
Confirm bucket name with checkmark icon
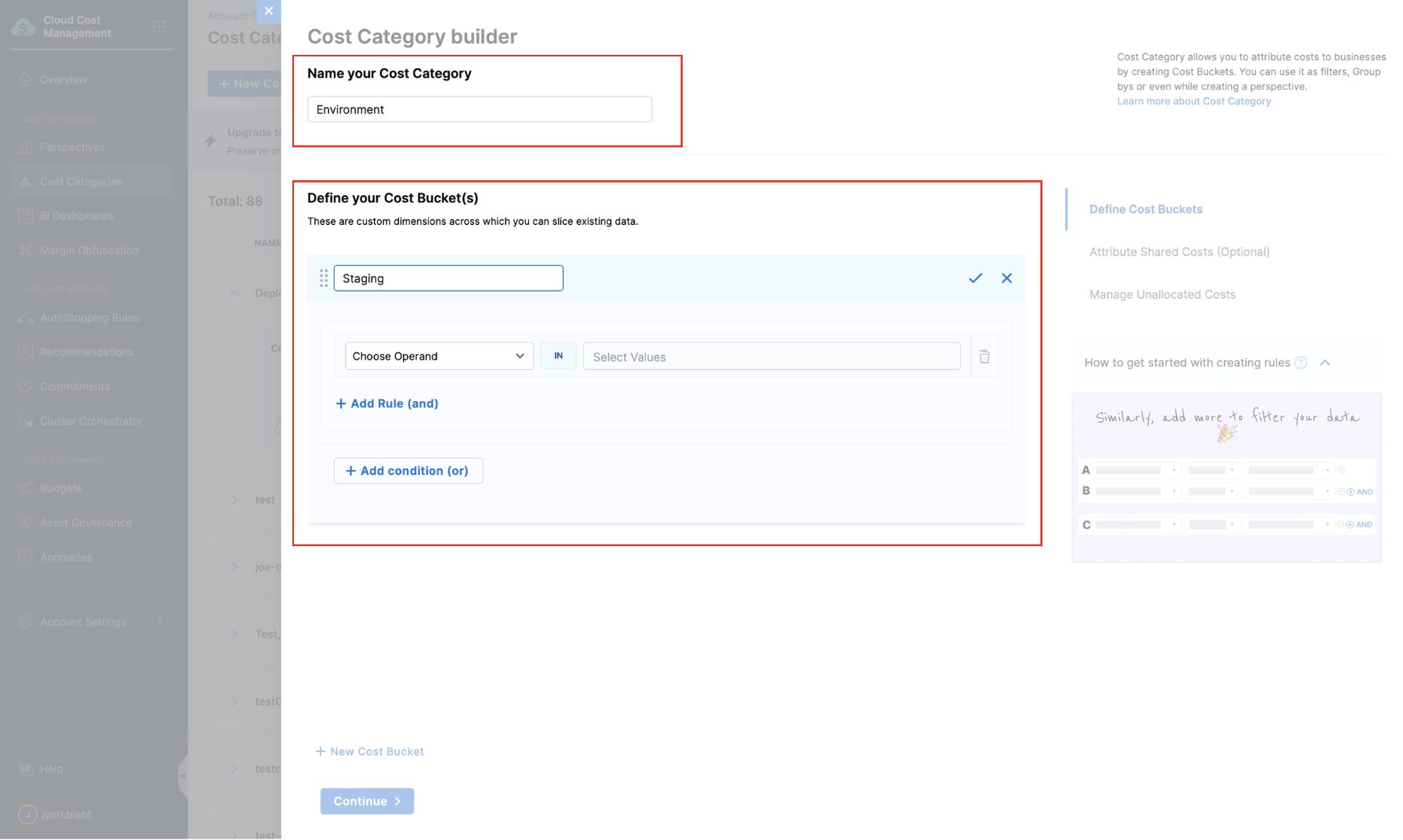(975, 278)
